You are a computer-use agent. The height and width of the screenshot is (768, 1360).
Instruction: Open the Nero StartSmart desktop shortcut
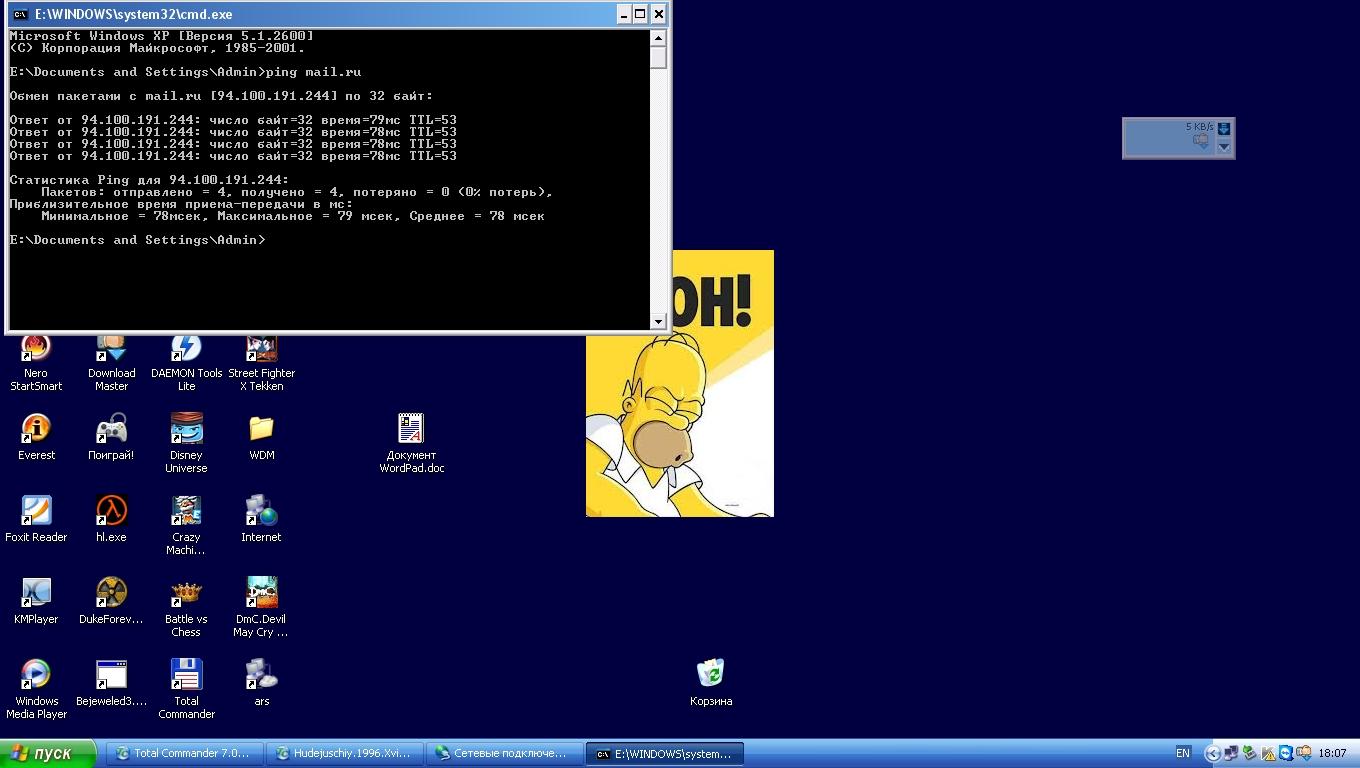(x=36, y=362)
